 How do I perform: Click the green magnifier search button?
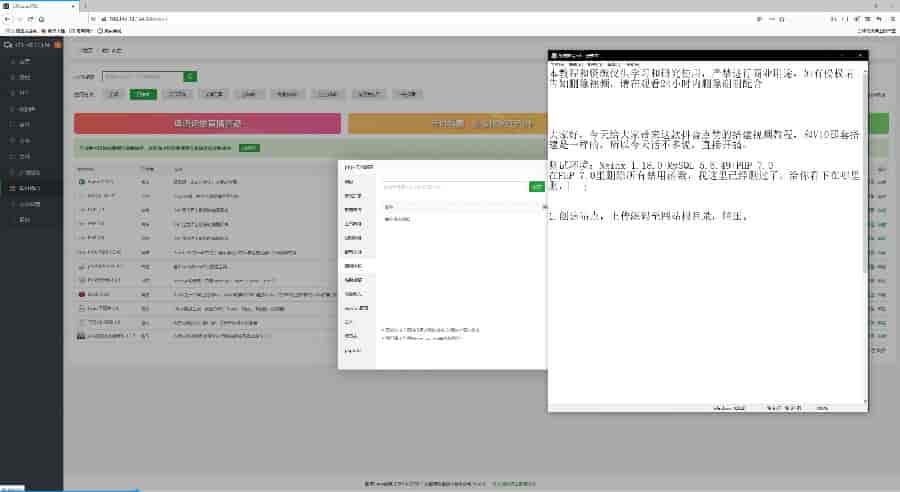click(190, 76)
